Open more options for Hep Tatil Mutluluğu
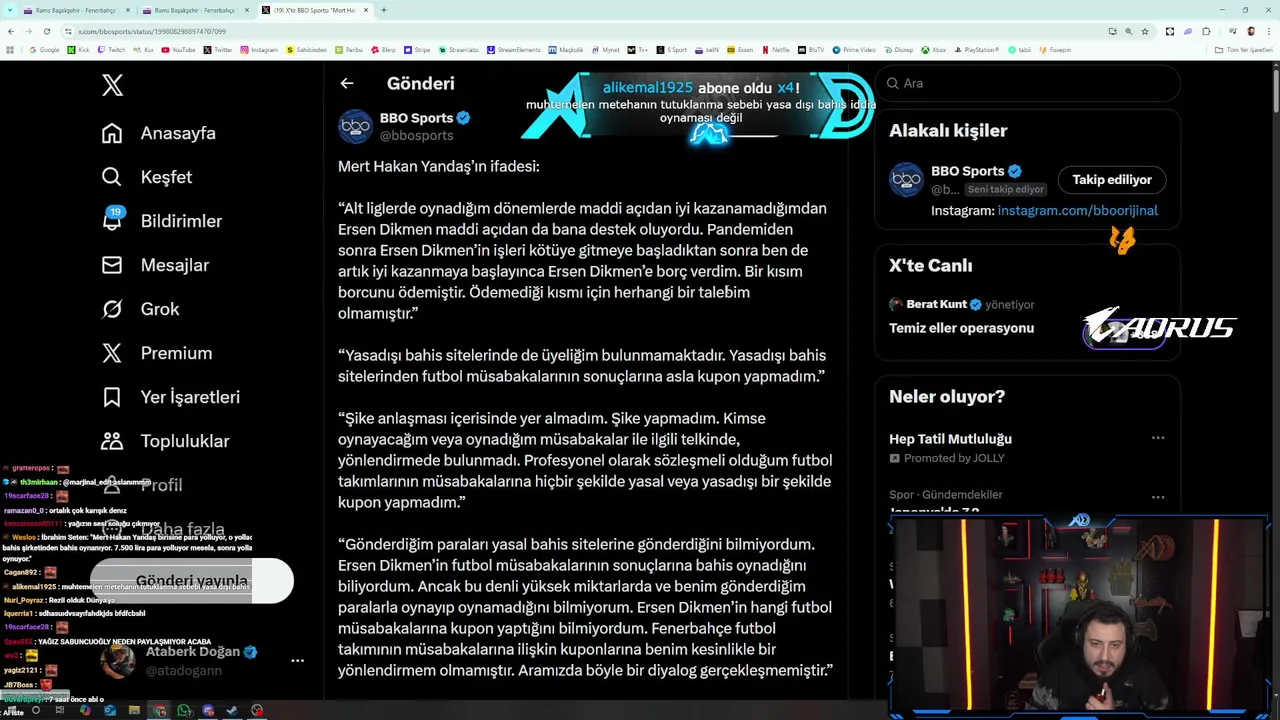This screenshot has width=1280, height=720. coord(1157,438)
